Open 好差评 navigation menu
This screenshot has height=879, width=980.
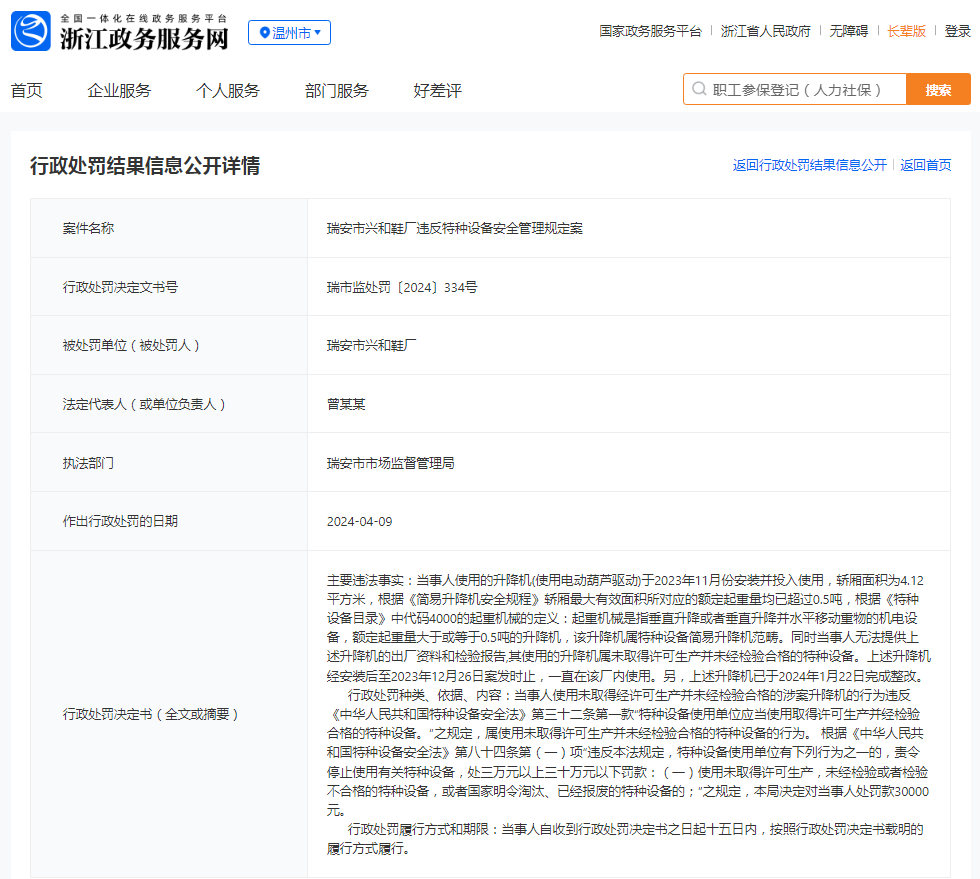click(x=438, y=91)
